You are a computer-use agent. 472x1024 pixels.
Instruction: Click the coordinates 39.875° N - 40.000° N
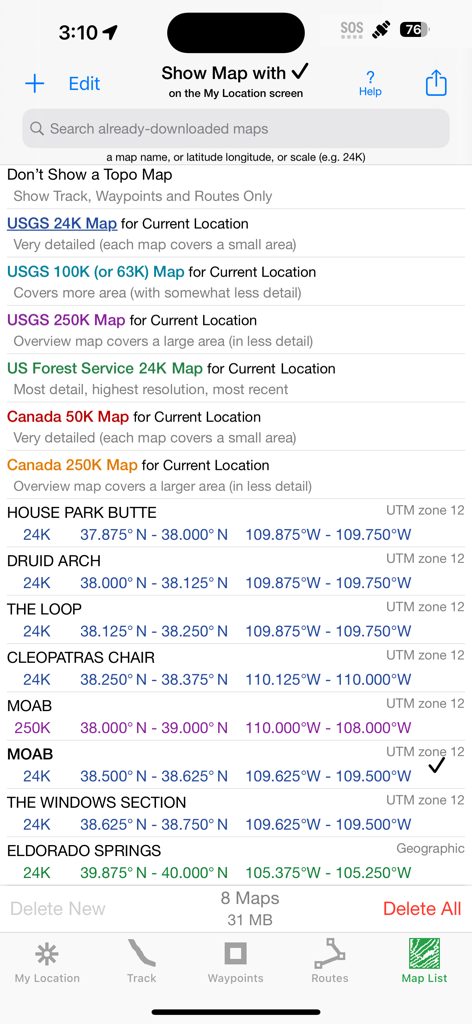pyautogui.click(x=154, y=873)
